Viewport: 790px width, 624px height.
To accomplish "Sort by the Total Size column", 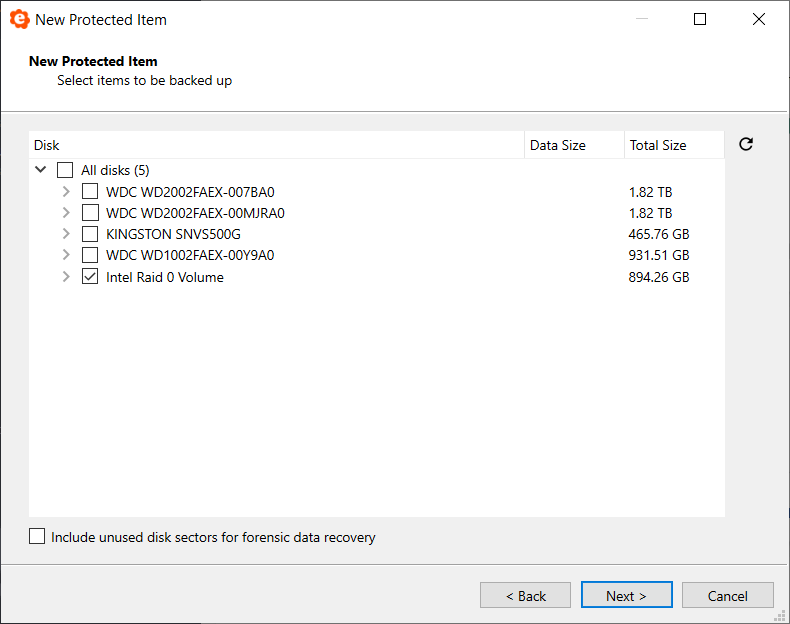I will [x=673, y=145].
